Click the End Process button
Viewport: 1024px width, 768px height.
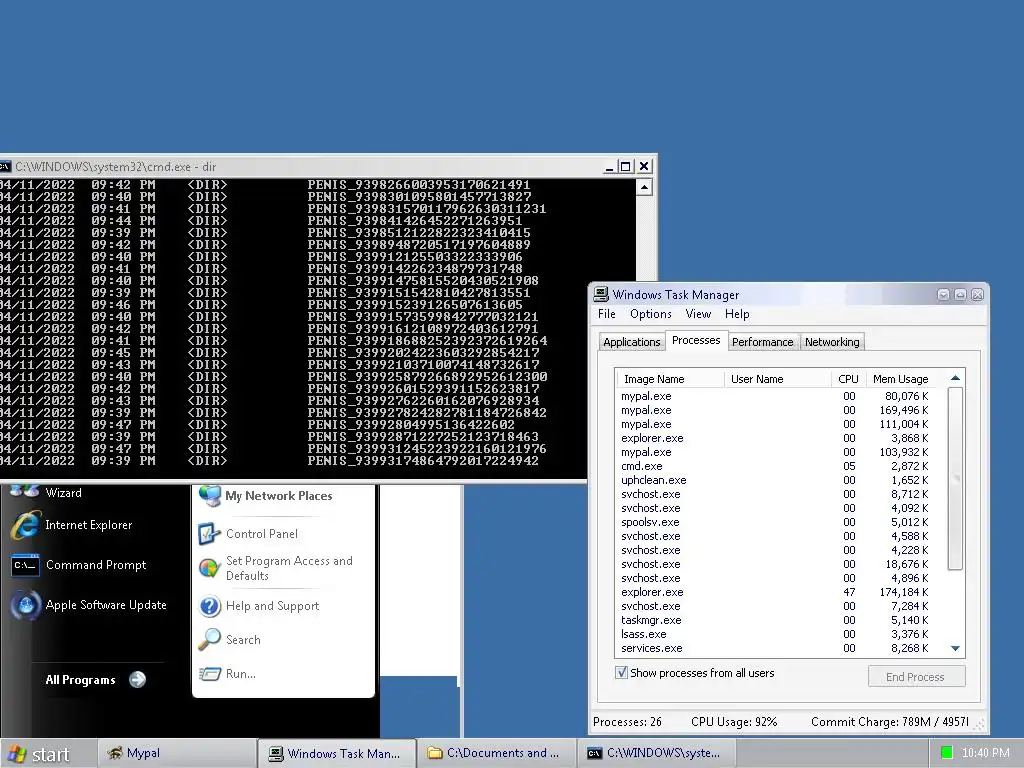click(x=916, y=677)
